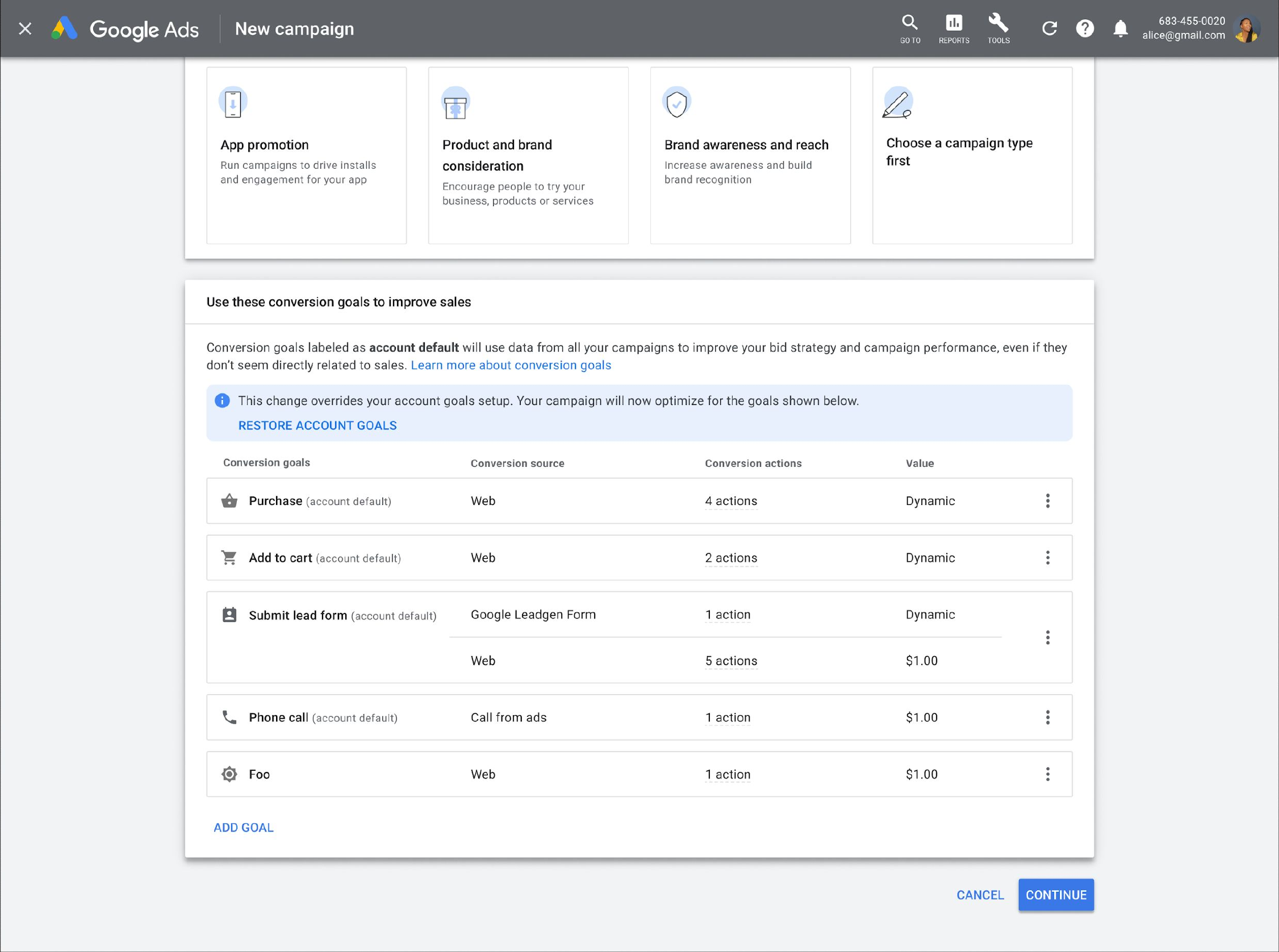Select the App promotion objective card
Image resolution: width=1279 pixels, height=952 pixels.
[x=307, y=156]
